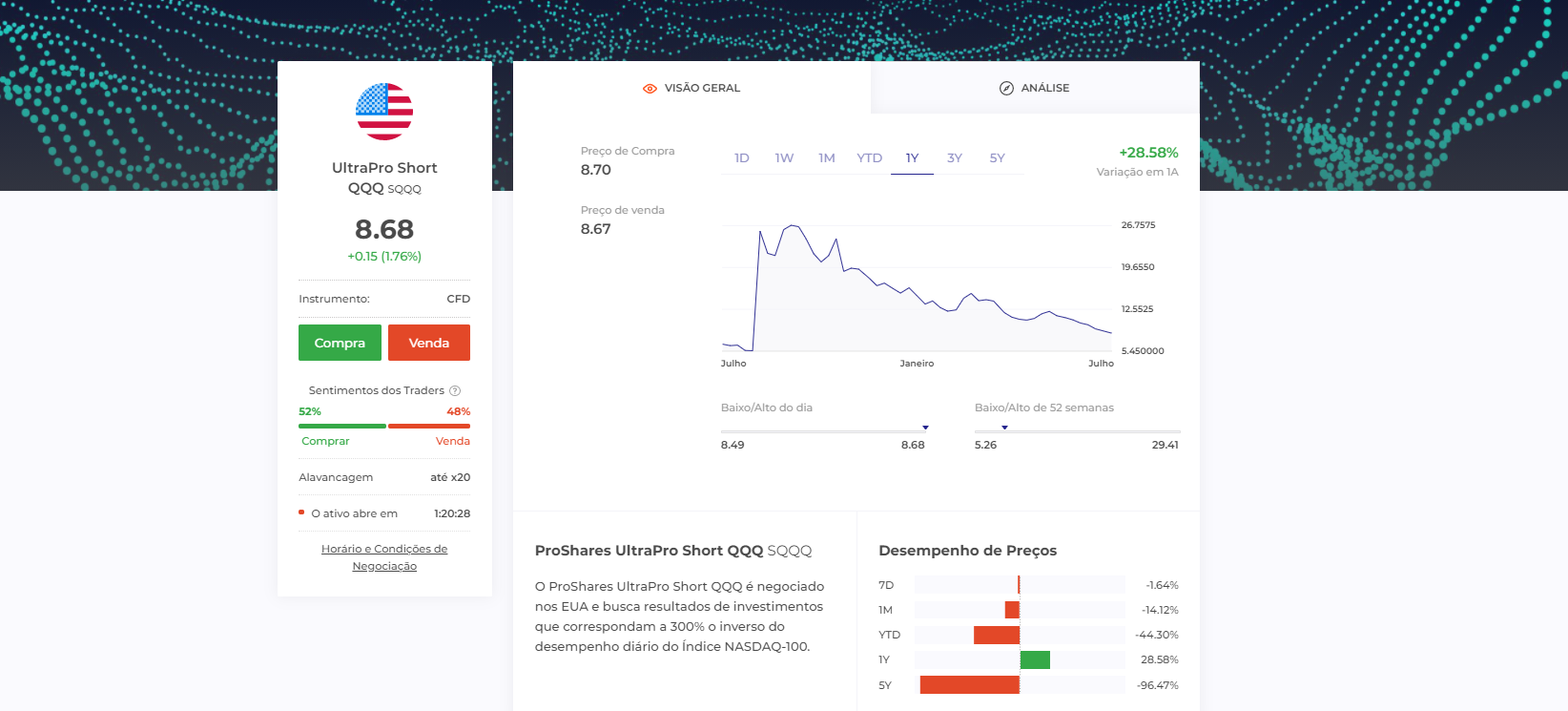The image size is (1568, 711).
Task: Click the red 48% sell sentiment bar
Action: click(429, 426)
